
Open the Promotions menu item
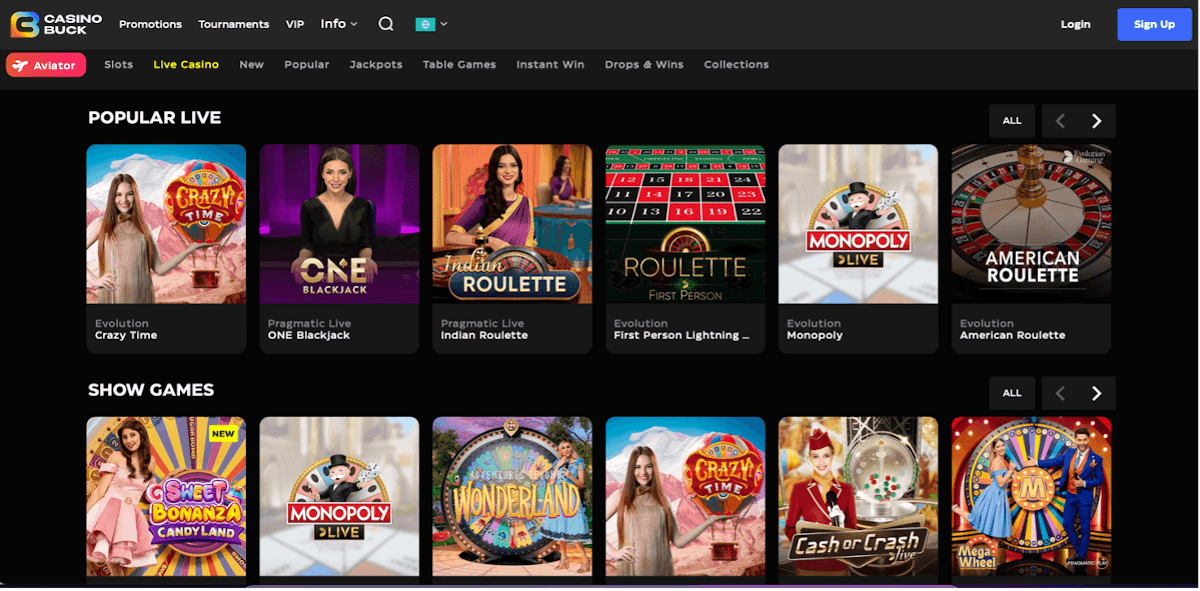150,24
